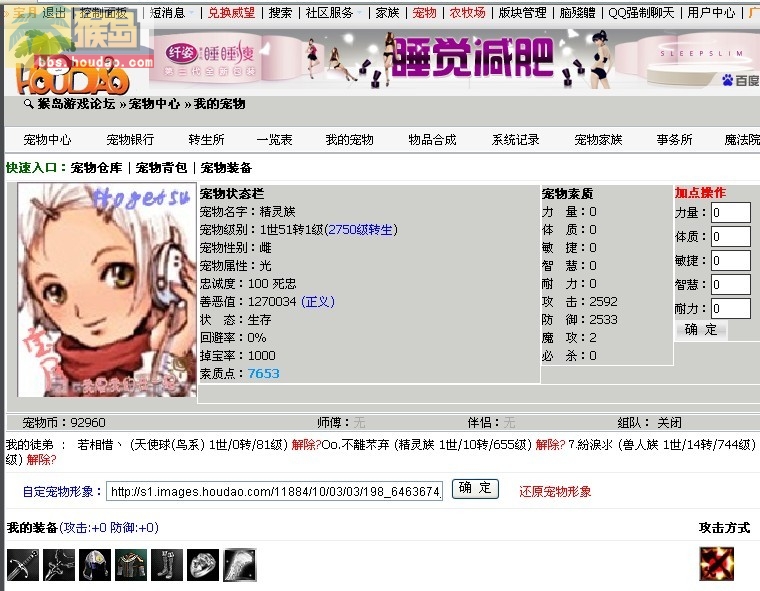This screenshot has width=760, height=591.
Task: Select the ring equipment slot
Action: click(x=203, y=565)
